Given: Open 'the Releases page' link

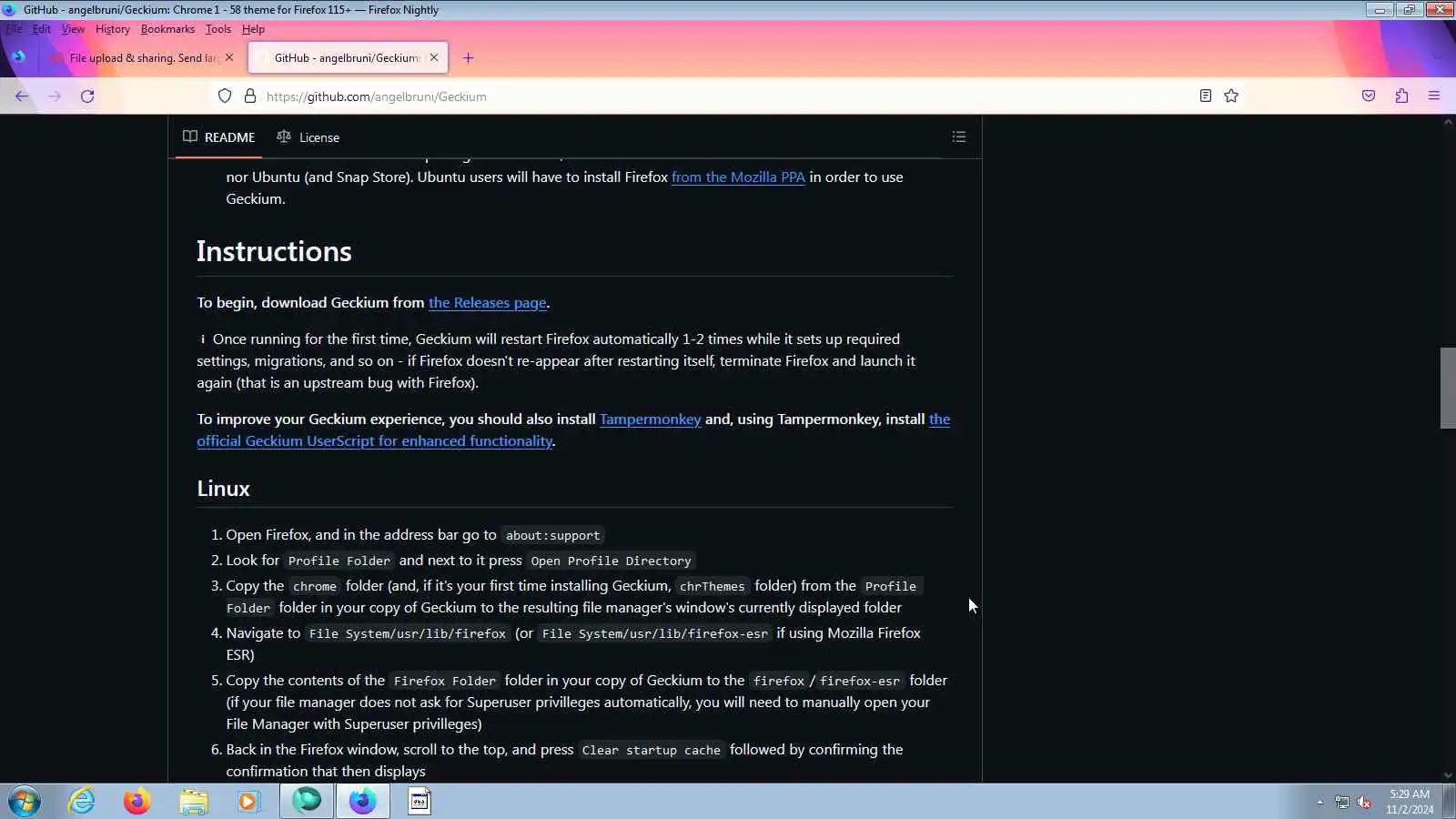Looking at the screenshot, I should pos(488,303).
